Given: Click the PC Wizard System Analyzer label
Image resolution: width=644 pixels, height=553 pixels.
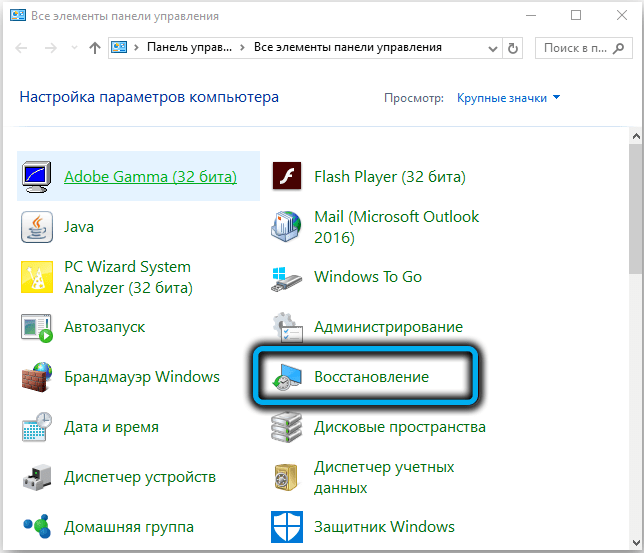Looking at the screenshot, I should 128,277.
